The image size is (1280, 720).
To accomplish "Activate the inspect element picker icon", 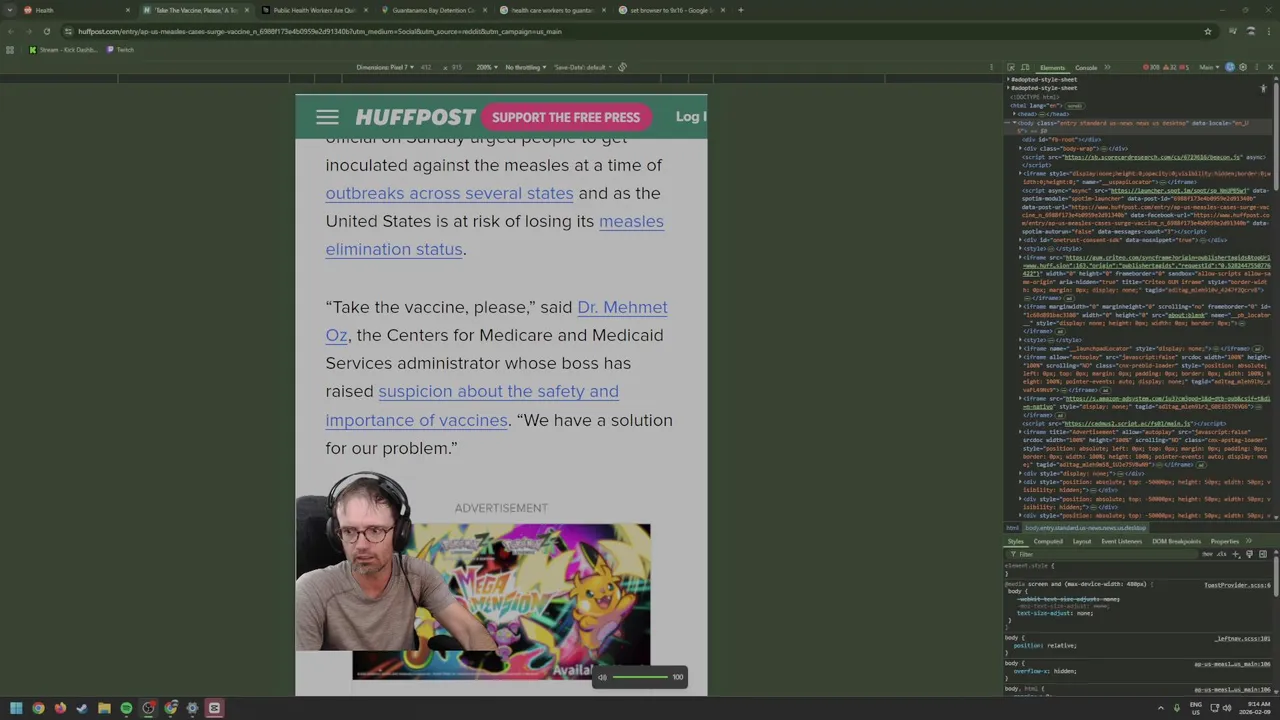I will tap(1011, 67).
